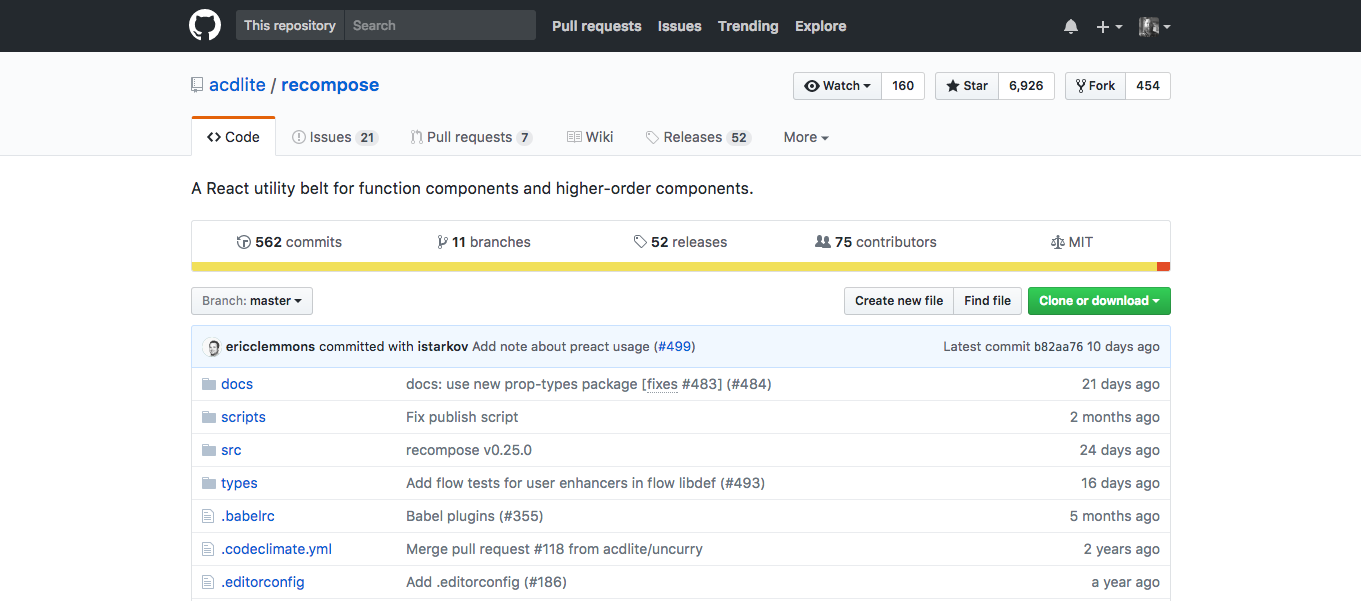Switch to the Pull requests 7 tab
This screenshot has width=1361, height=601.
tap(471, 137)
